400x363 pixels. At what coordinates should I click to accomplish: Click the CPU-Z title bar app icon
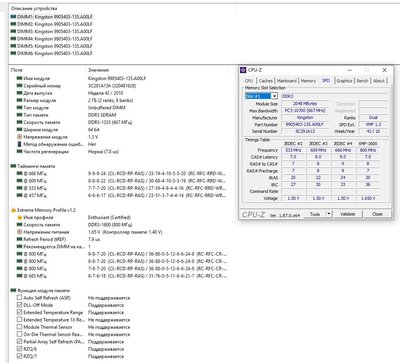243,70
